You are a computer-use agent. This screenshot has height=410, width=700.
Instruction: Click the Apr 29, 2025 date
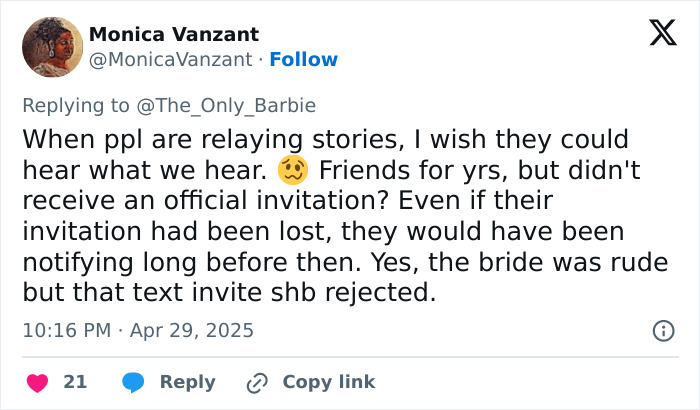click(190, 330)
